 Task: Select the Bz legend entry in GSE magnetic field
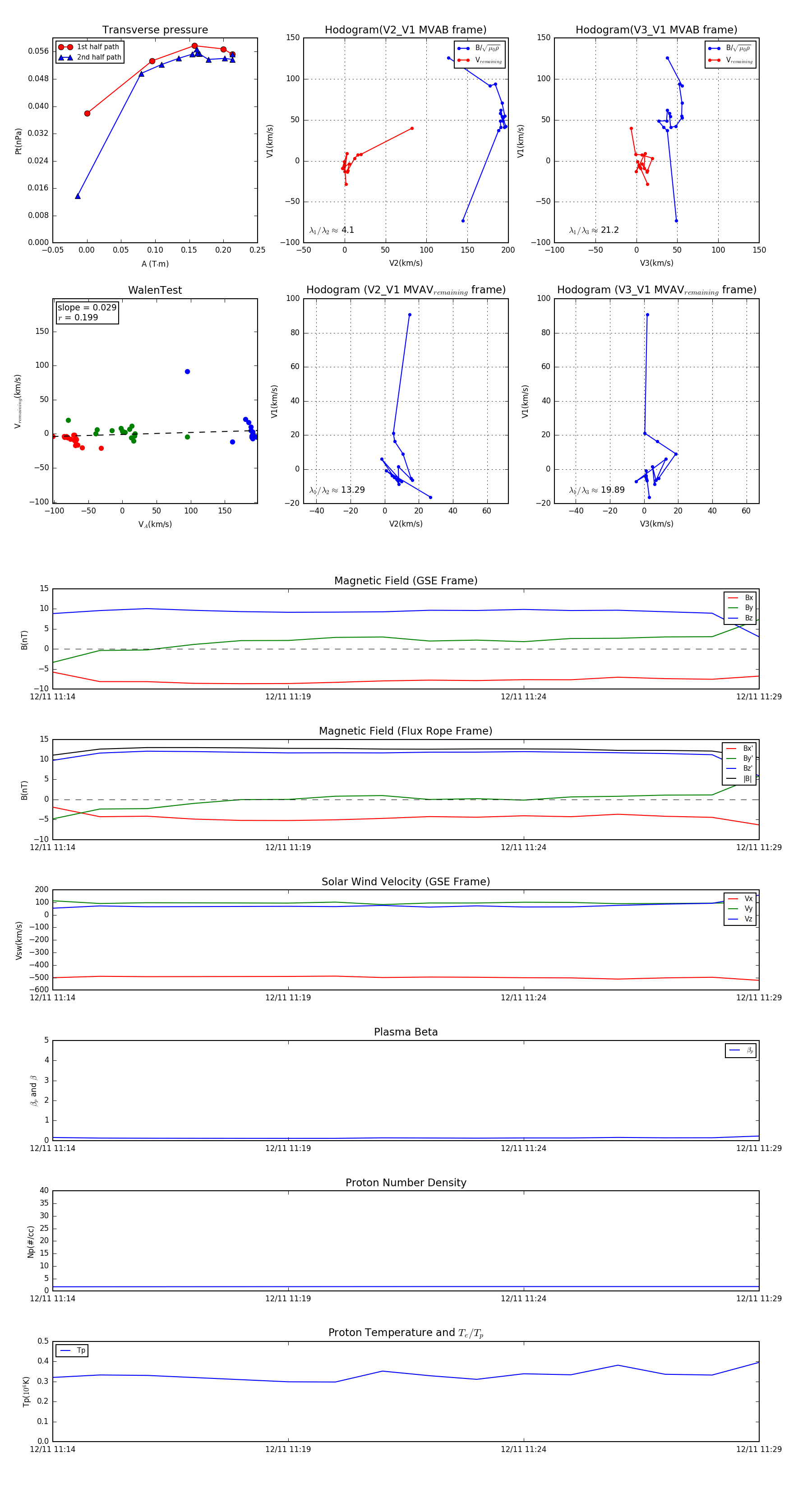point(740,618)
